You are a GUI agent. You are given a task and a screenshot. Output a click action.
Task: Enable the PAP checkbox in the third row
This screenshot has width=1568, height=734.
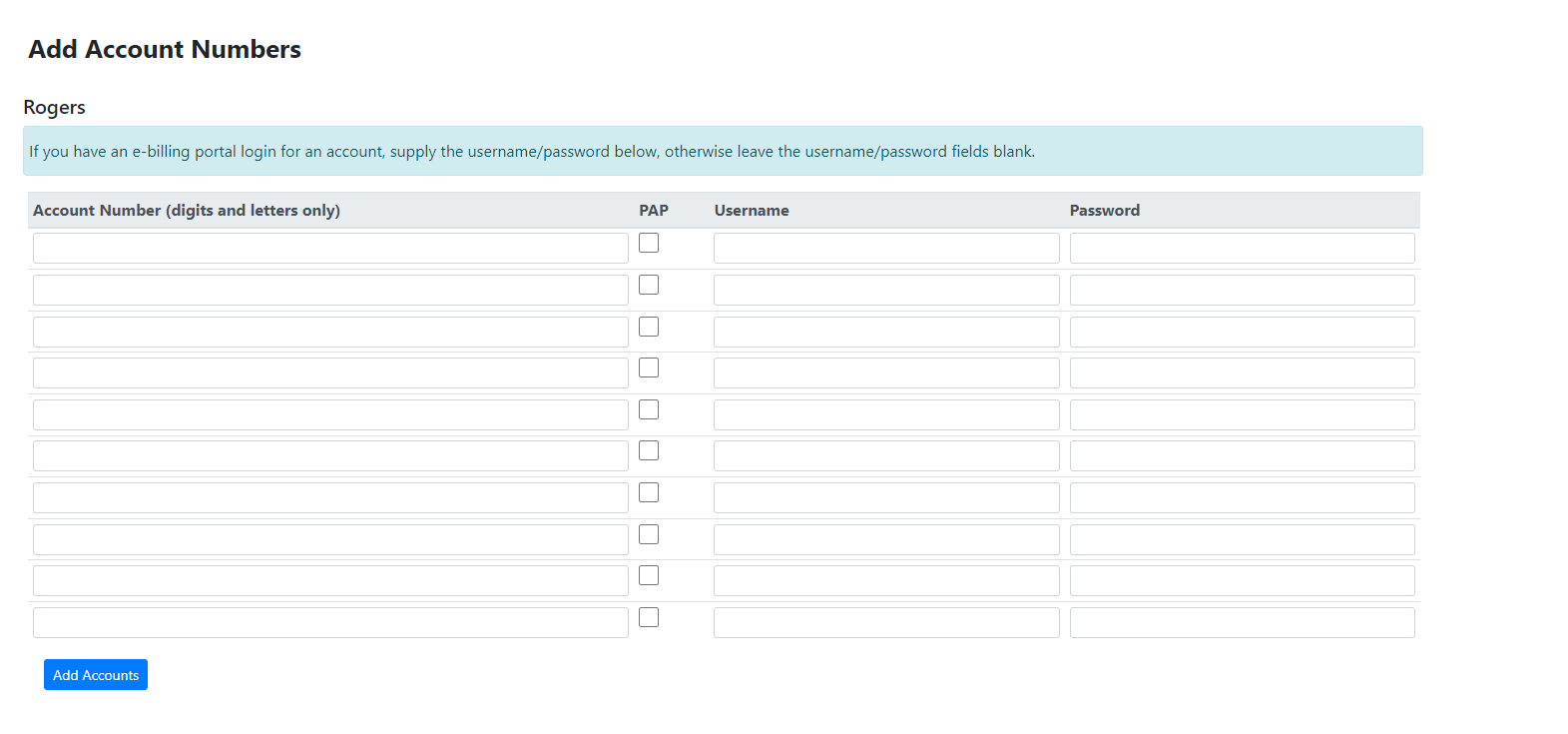[x=649, y=327]
